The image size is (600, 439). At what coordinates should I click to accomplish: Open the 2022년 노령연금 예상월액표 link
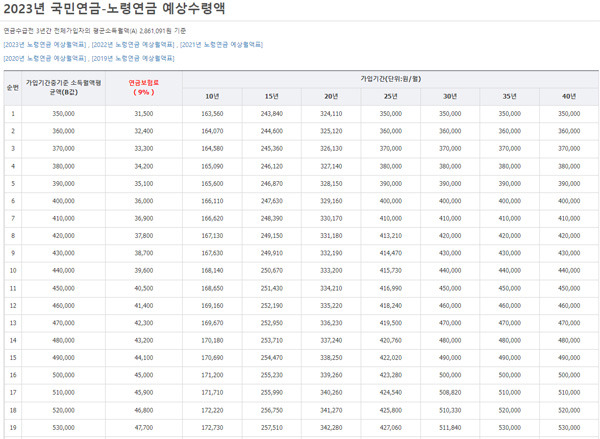tap(133, 45)
